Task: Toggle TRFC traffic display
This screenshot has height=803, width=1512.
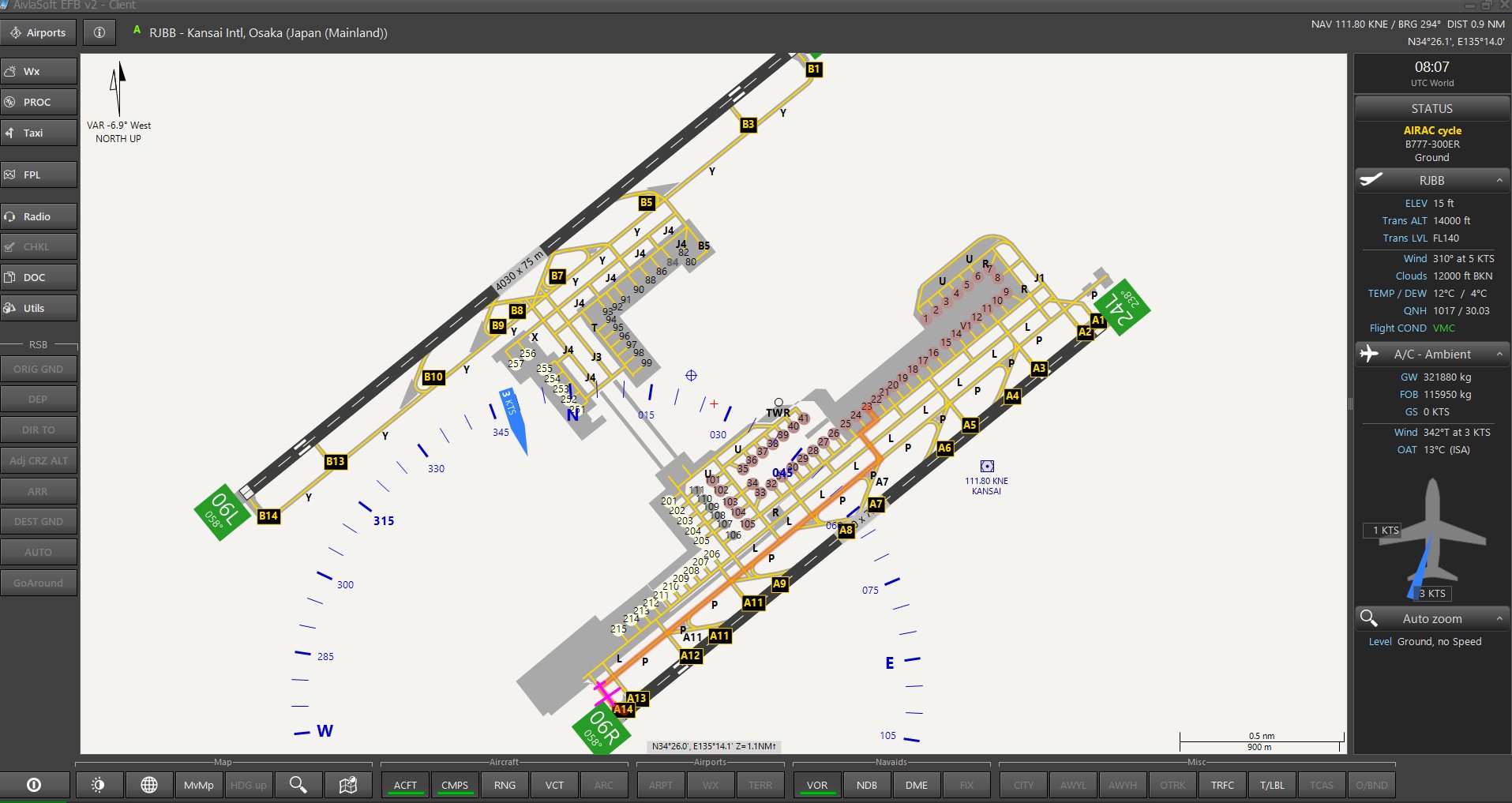Action: (x=1222, y=785)
